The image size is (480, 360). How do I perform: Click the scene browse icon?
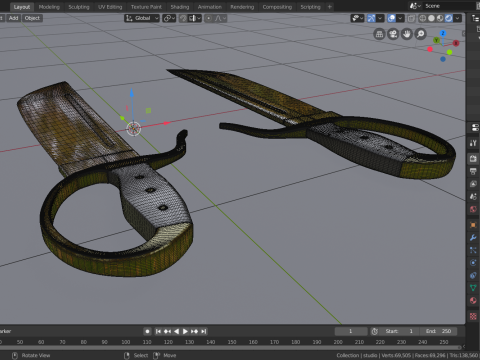pyautogui.click(x=415, y=6)
